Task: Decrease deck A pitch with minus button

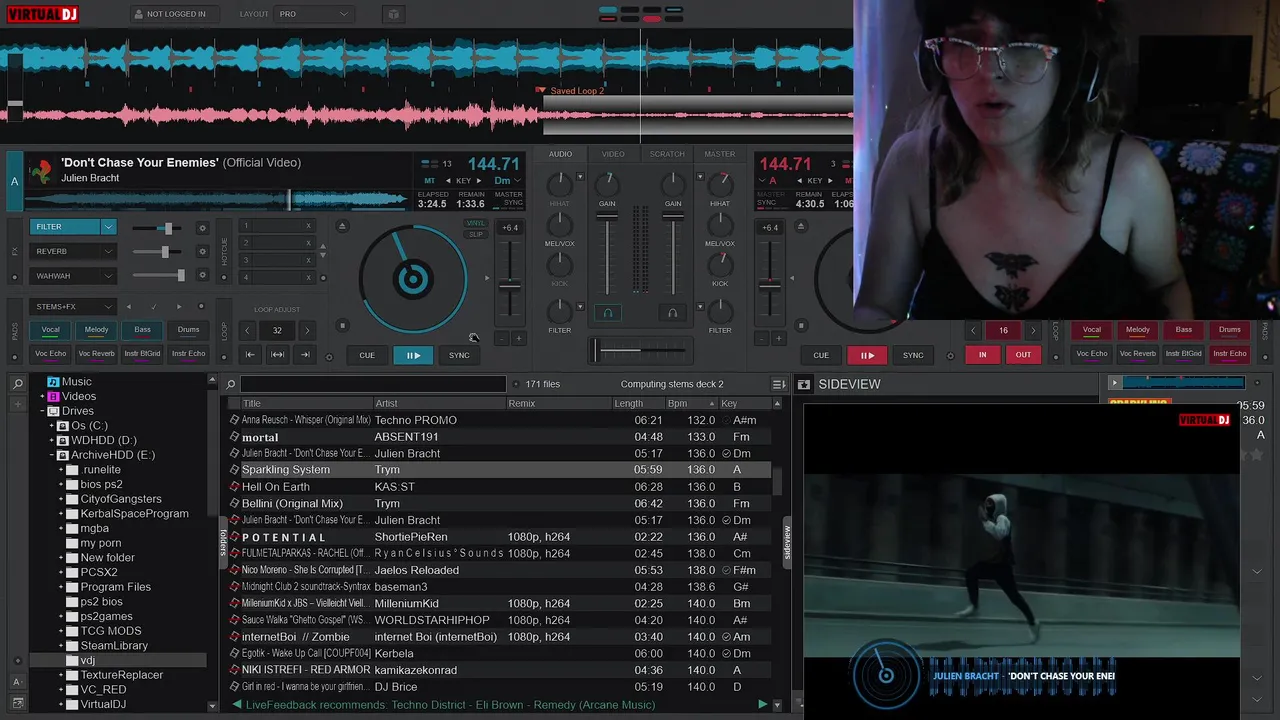Action: (x=502, y=338)
